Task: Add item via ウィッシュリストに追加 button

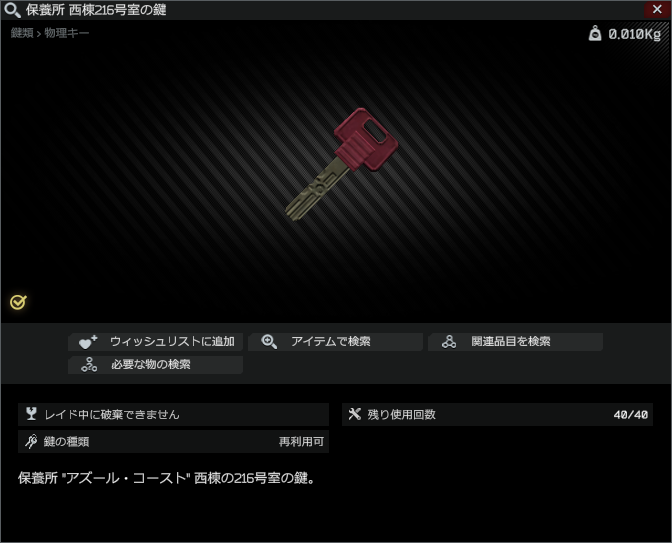Action: 156,342
